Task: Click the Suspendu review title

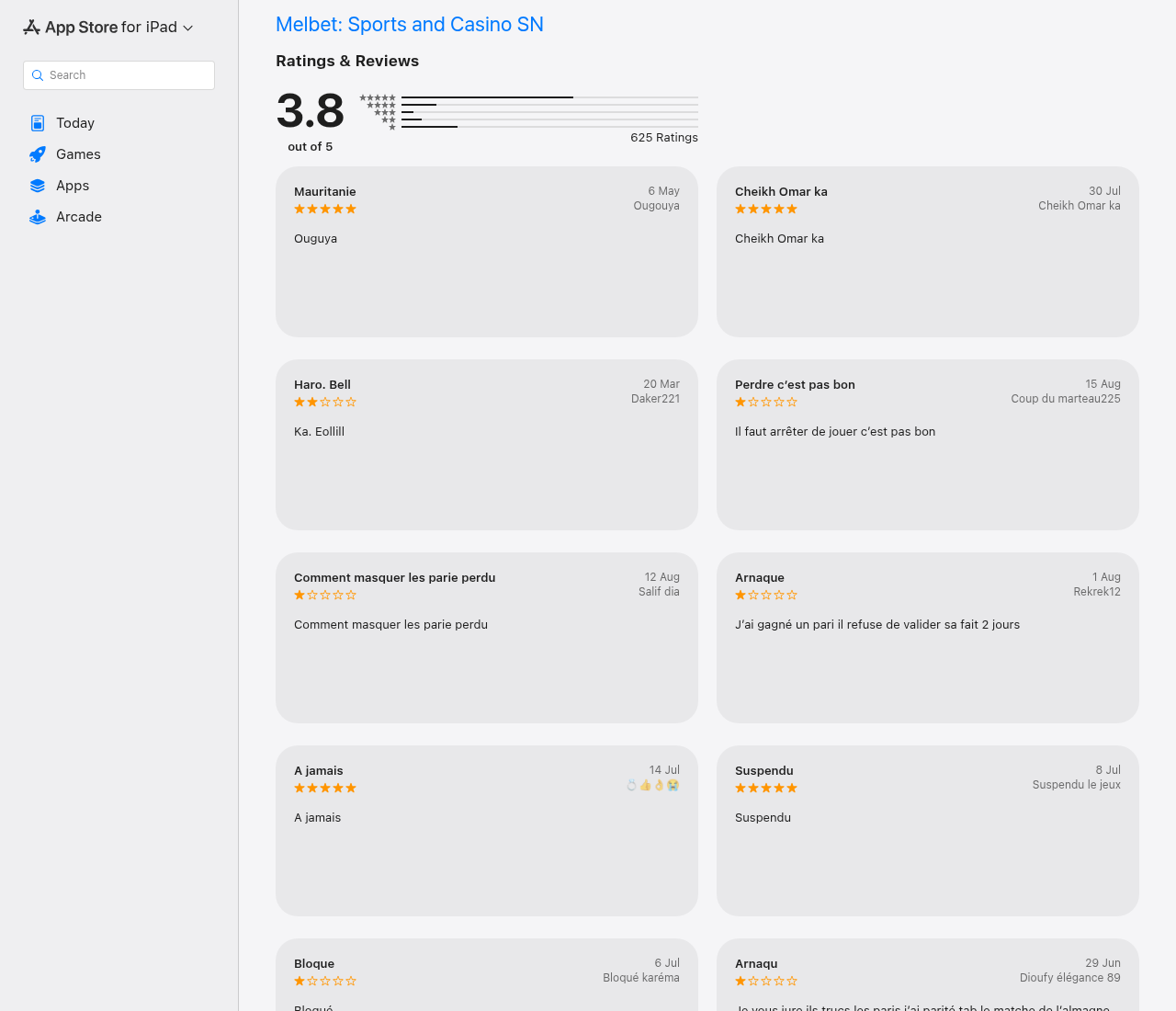Action: [764, 771]
